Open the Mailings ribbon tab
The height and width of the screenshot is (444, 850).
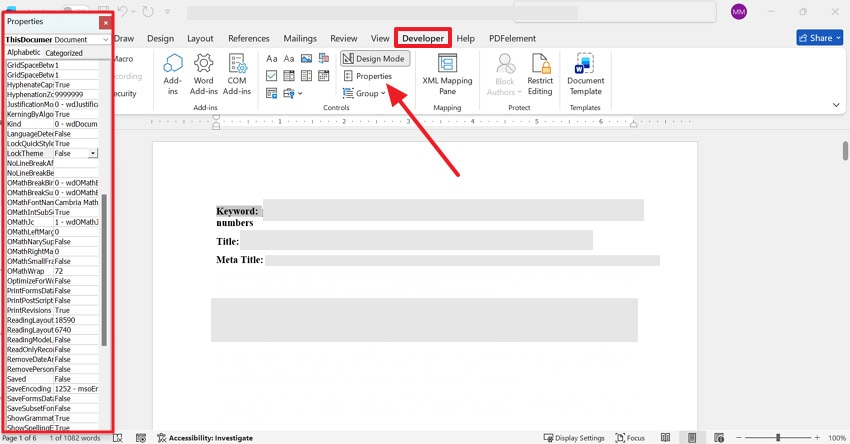pos(300,38)
